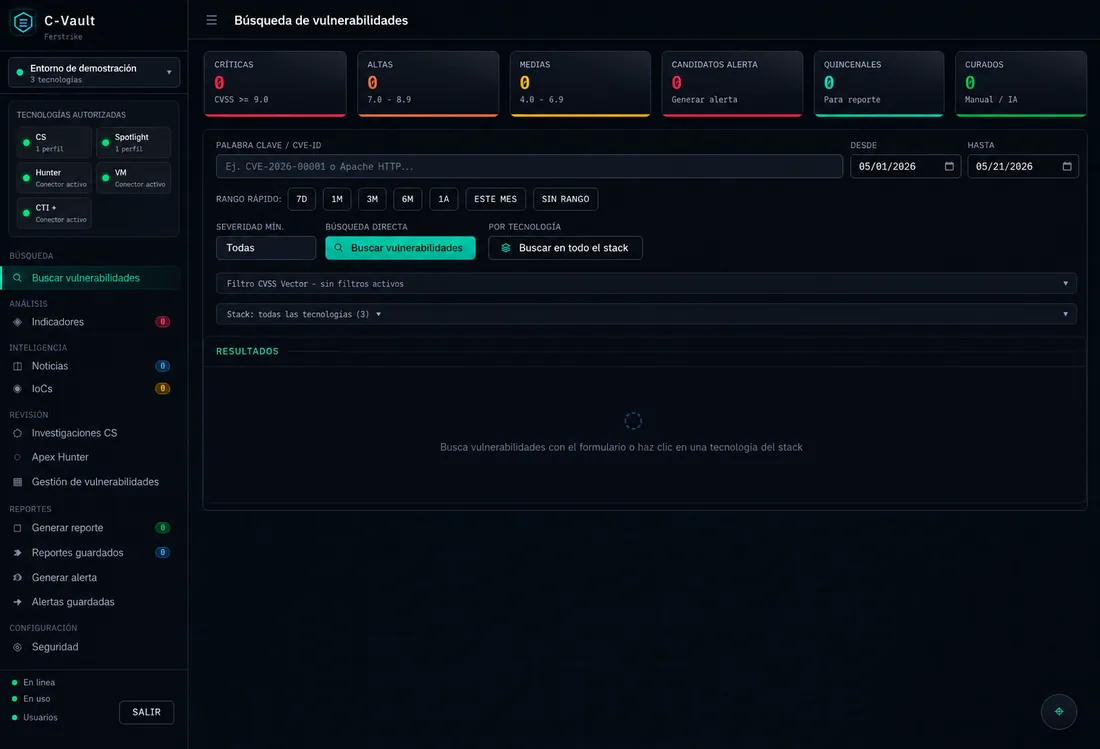This screenshot has height=749, width=1100.
Task: Open the Severidad mín. Todas dropdown
Action: pos(266,248)
